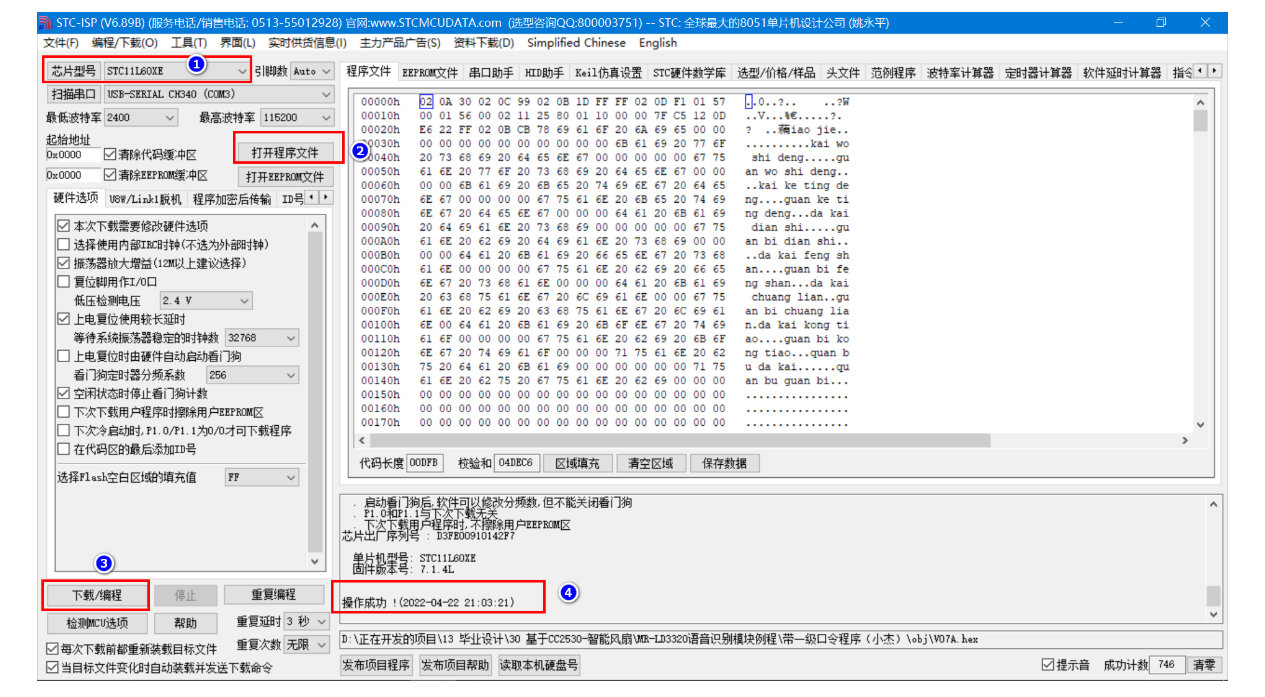Click the hex view horizontal scrollbar right arrow

point(1186,440)
